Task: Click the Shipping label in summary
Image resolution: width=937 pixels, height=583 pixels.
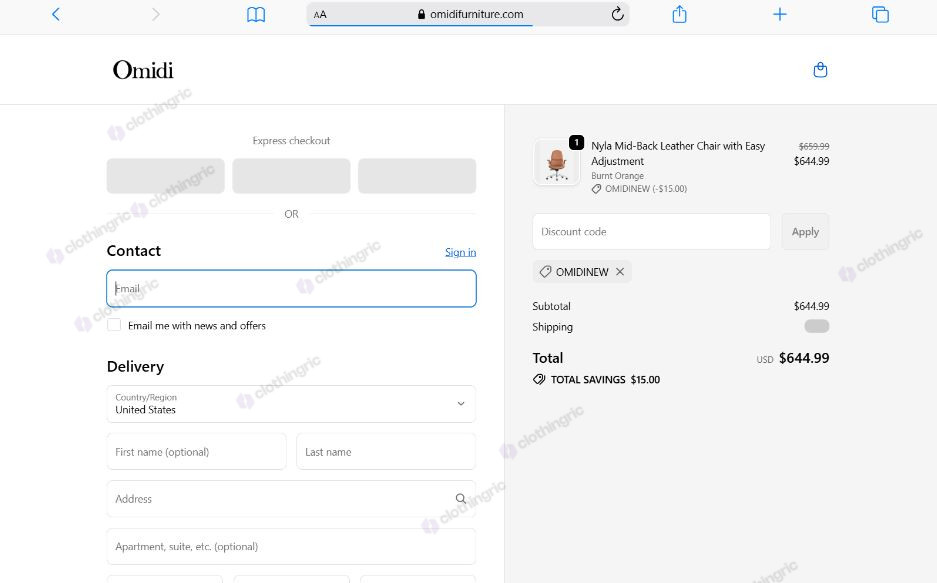Action: coord(552,327)
